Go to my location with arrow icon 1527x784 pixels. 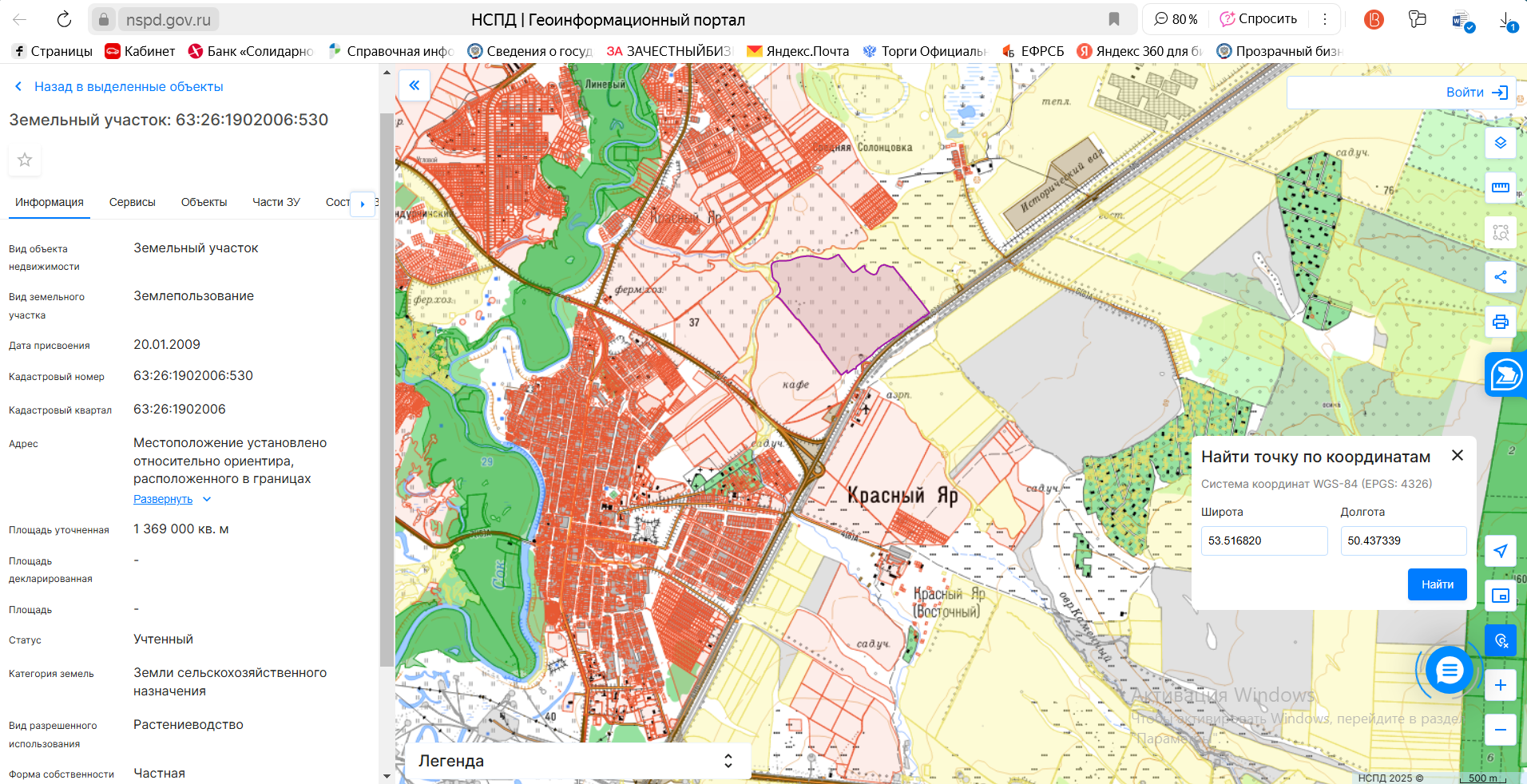click(1500, 551)
